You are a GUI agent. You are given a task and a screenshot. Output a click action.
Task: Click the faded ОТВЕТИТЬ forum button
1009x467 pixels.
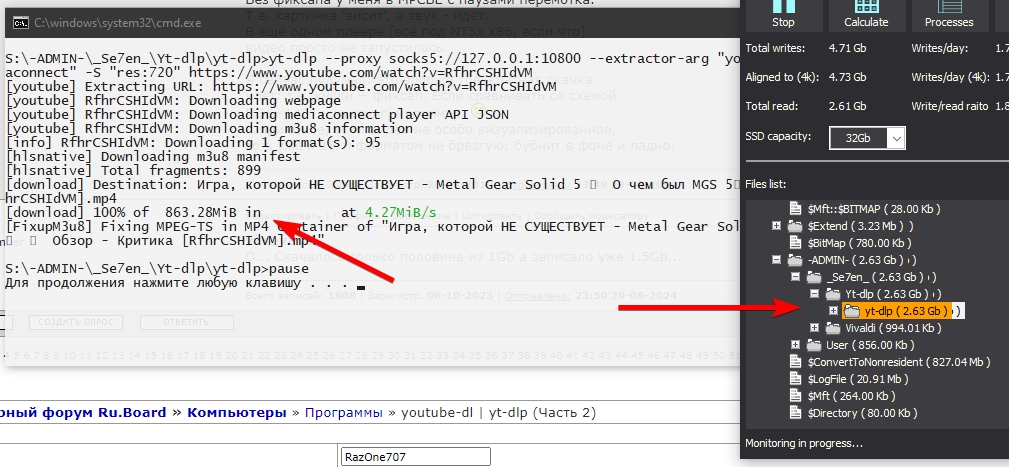click(x=187, y=322)
